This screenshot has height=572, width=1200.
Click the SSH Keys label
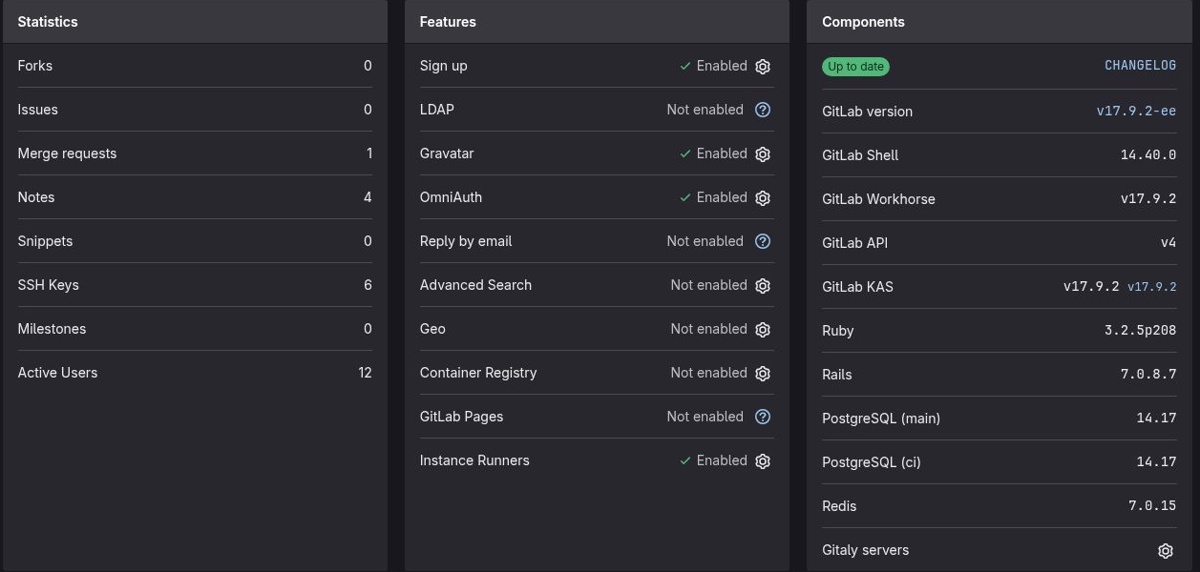pyautogui.click(x=48, y=285)
